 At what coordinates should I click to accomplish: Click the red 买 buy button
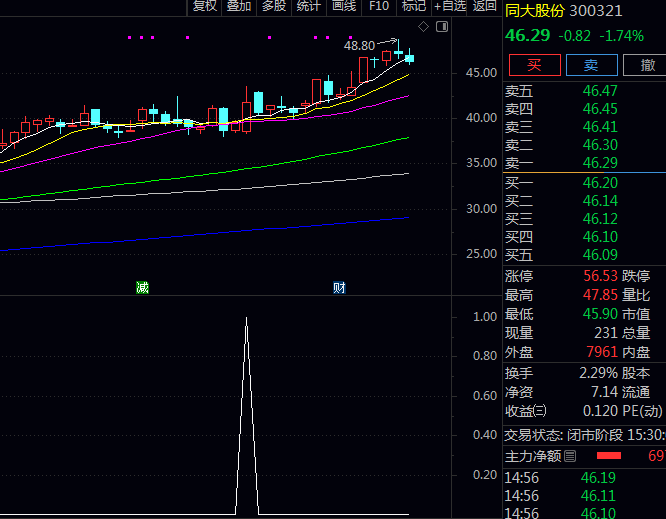pos(534,65)
